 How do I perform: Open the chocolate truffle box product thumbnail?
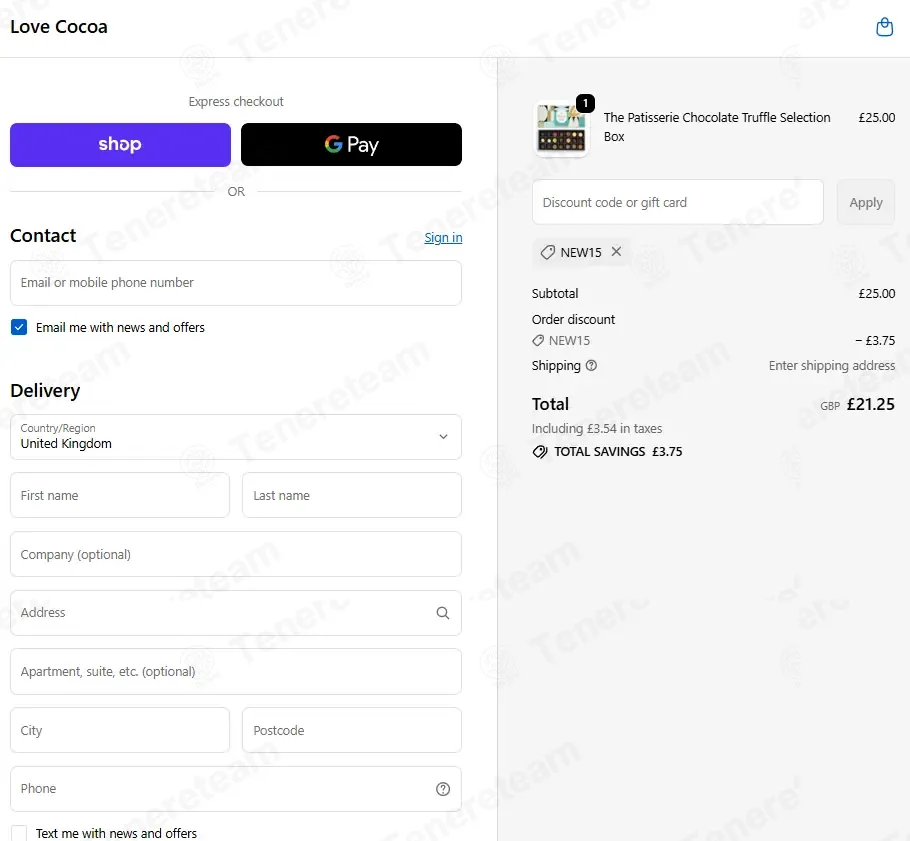pyautogui.click(x=561, y=129)
